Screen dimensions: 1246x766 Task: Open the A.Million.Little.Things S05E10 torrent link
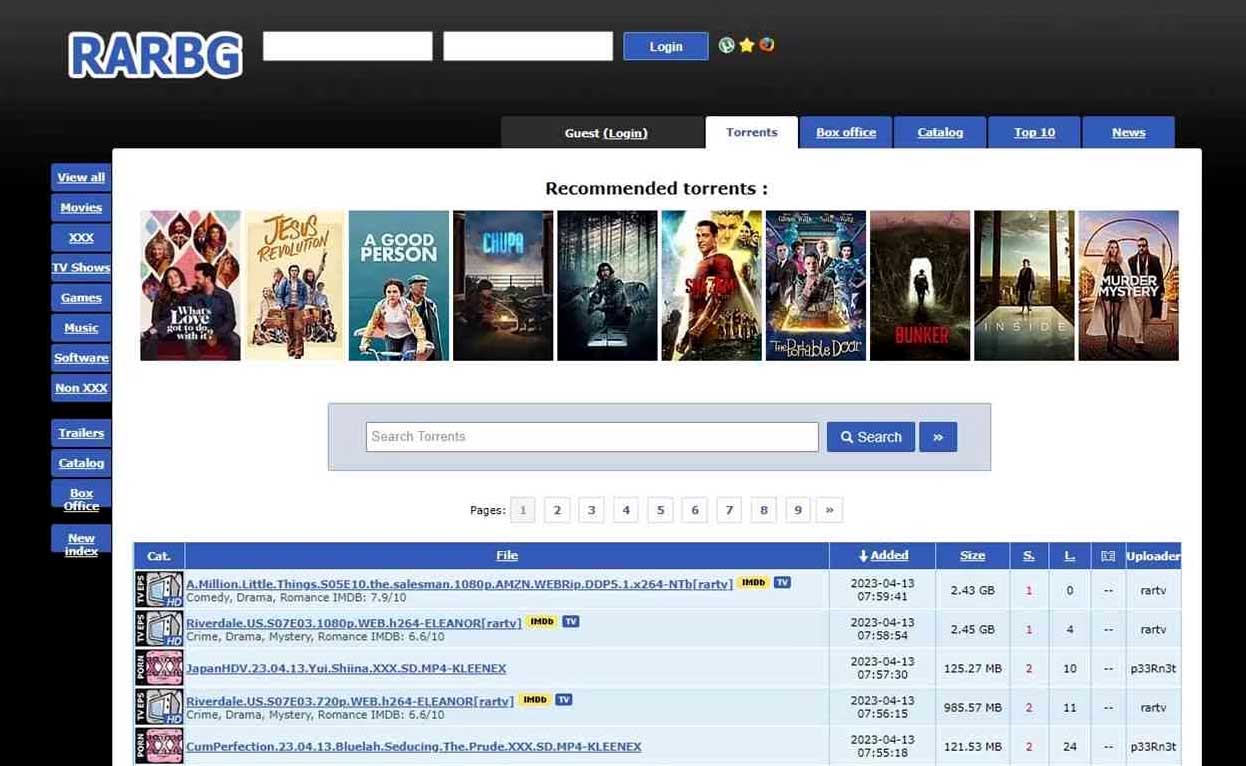pyautogui.click(x=460, y=584)
